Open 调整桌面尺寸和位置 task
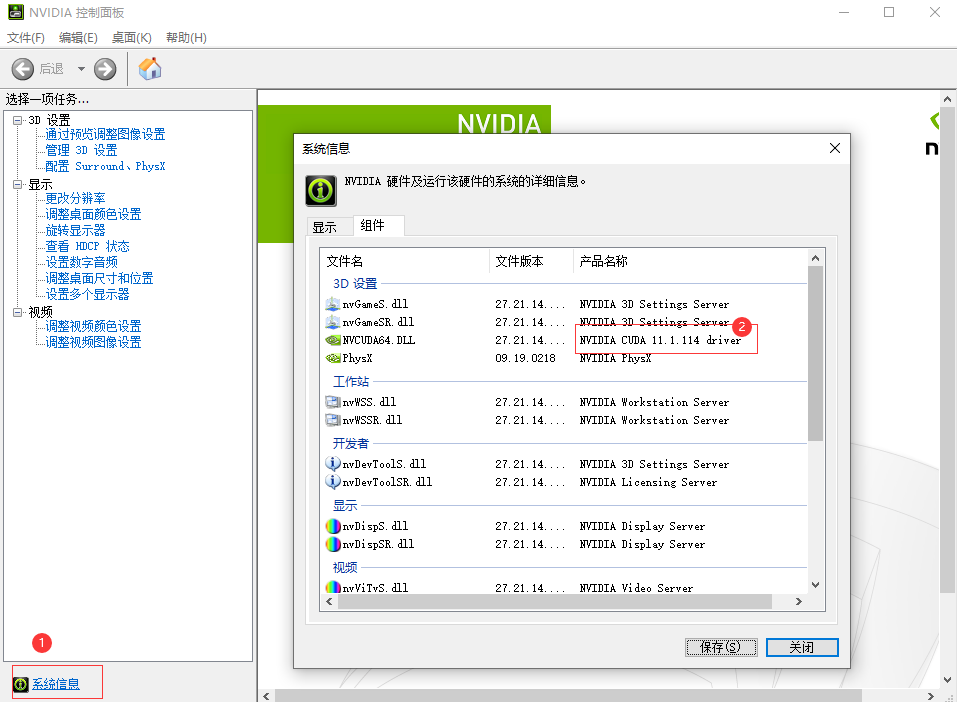Viewport: 957px width, 702px height. [99, 278]
